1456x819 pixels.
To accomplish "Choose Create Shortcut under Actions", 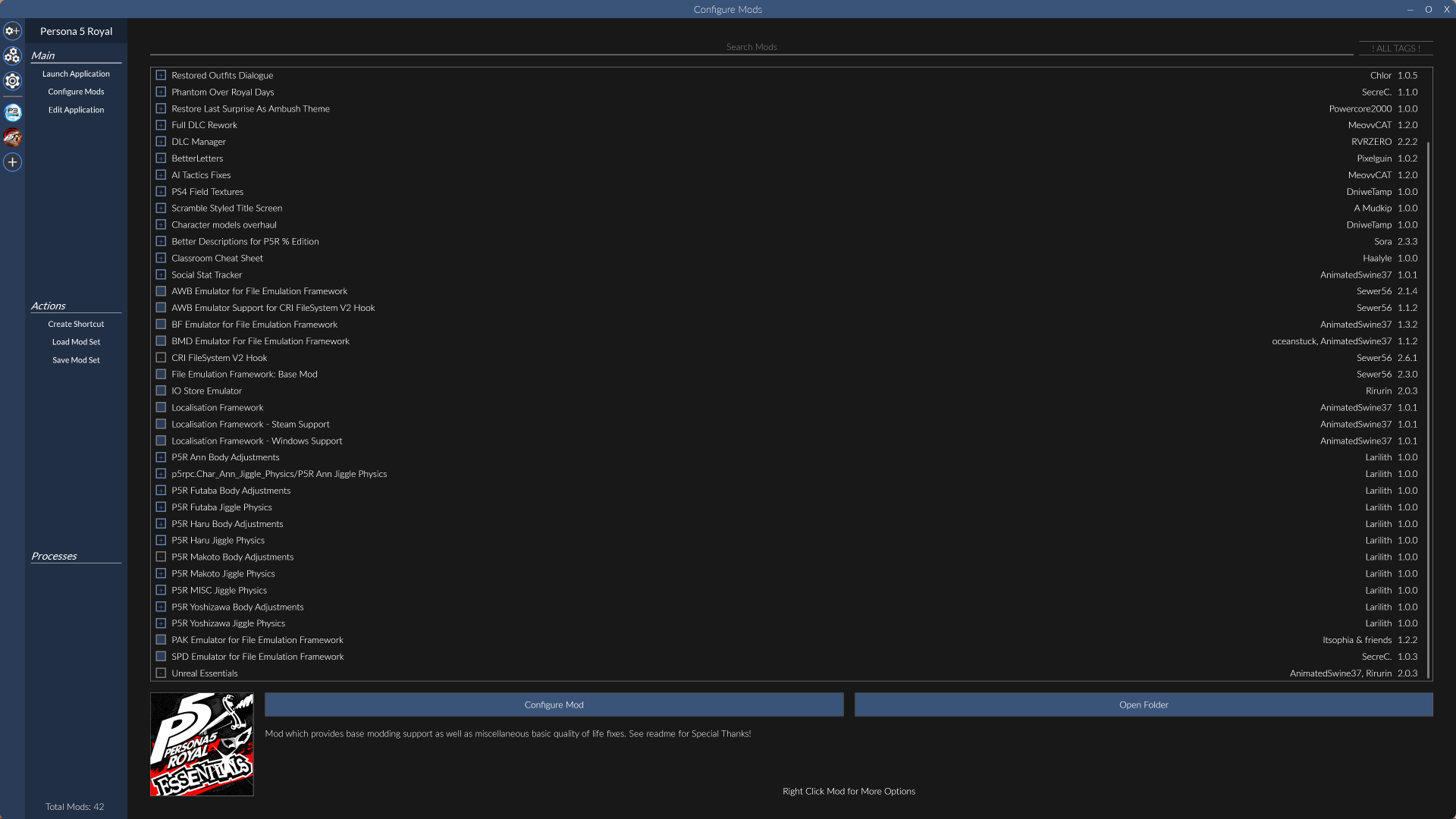I will click(76, 324).
